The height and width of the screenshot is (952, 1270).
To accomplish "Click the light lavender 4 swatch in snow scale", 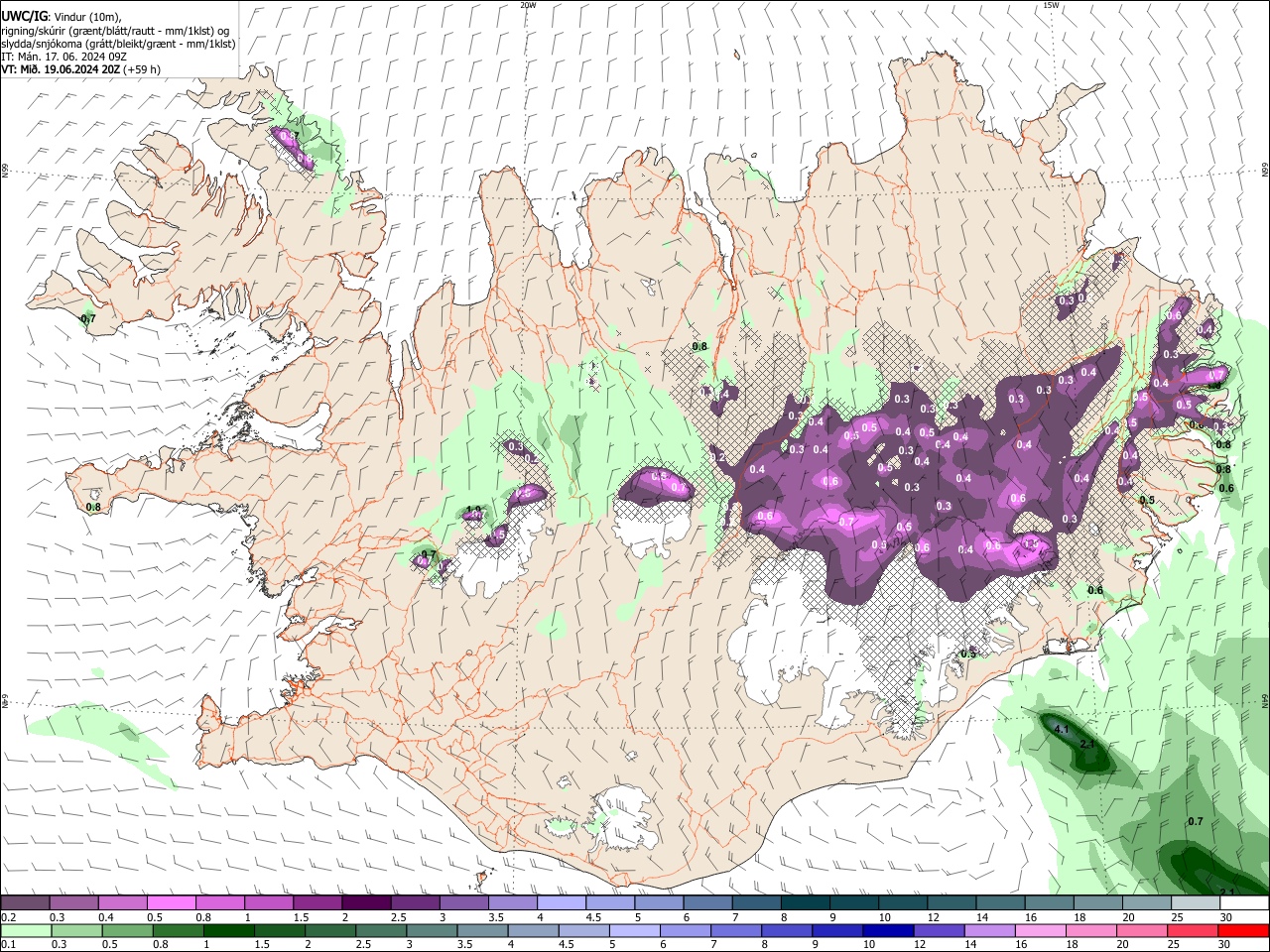I will pos(561,903).
